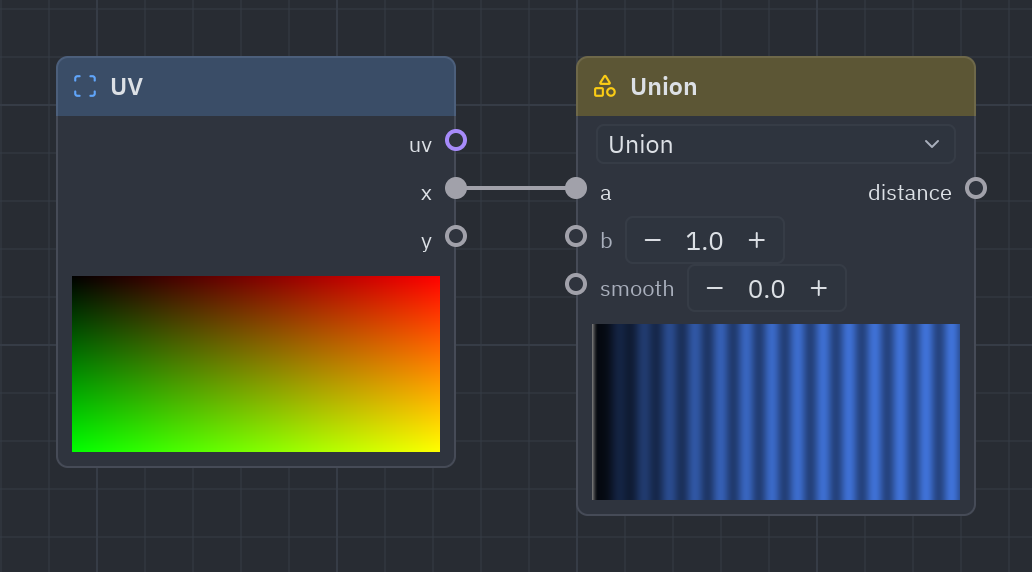Increase the smooth value with plus button

point(819,288)
